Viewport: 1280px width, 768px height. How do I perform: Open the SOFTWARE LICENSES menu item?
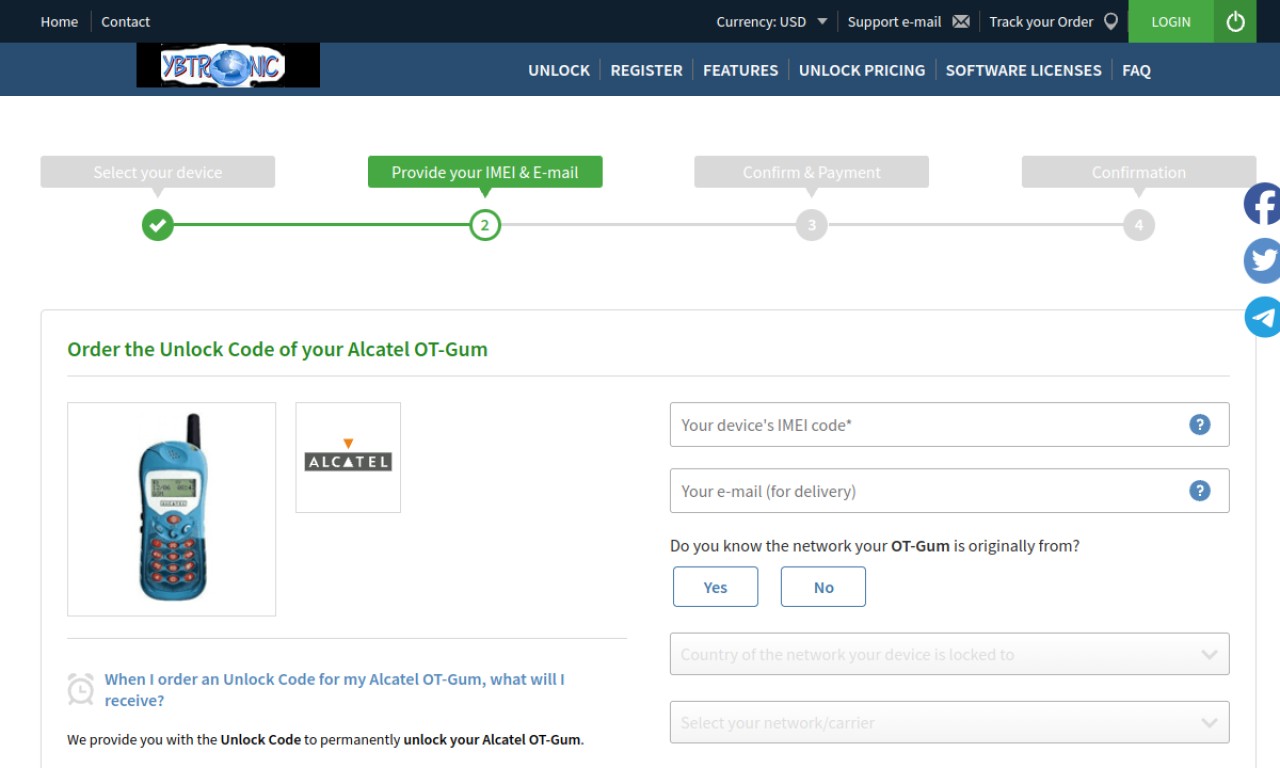[1024, 70]
